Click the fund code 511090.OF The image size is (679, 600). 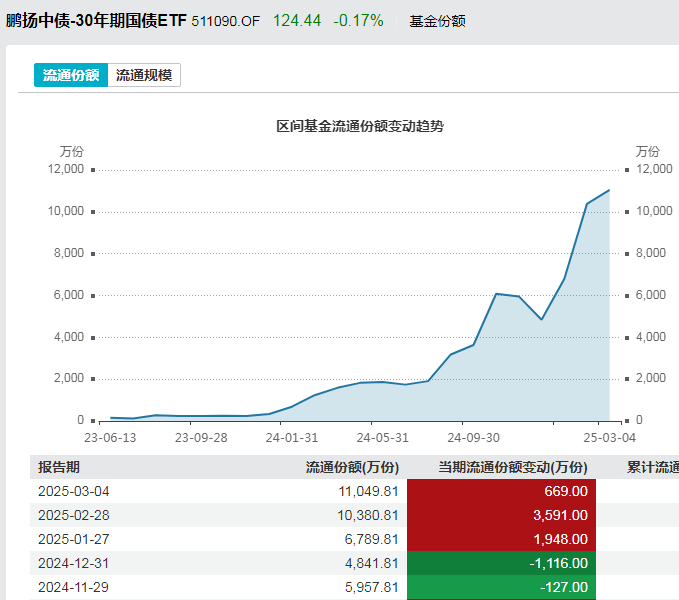[x=226, y=21]
